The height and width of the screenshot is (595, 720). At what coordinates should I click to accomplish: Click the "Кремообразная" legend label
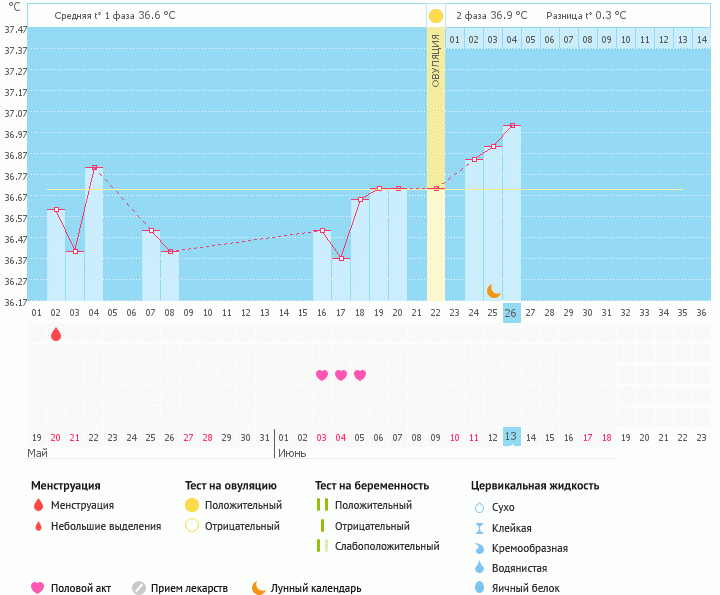[535, 548]
